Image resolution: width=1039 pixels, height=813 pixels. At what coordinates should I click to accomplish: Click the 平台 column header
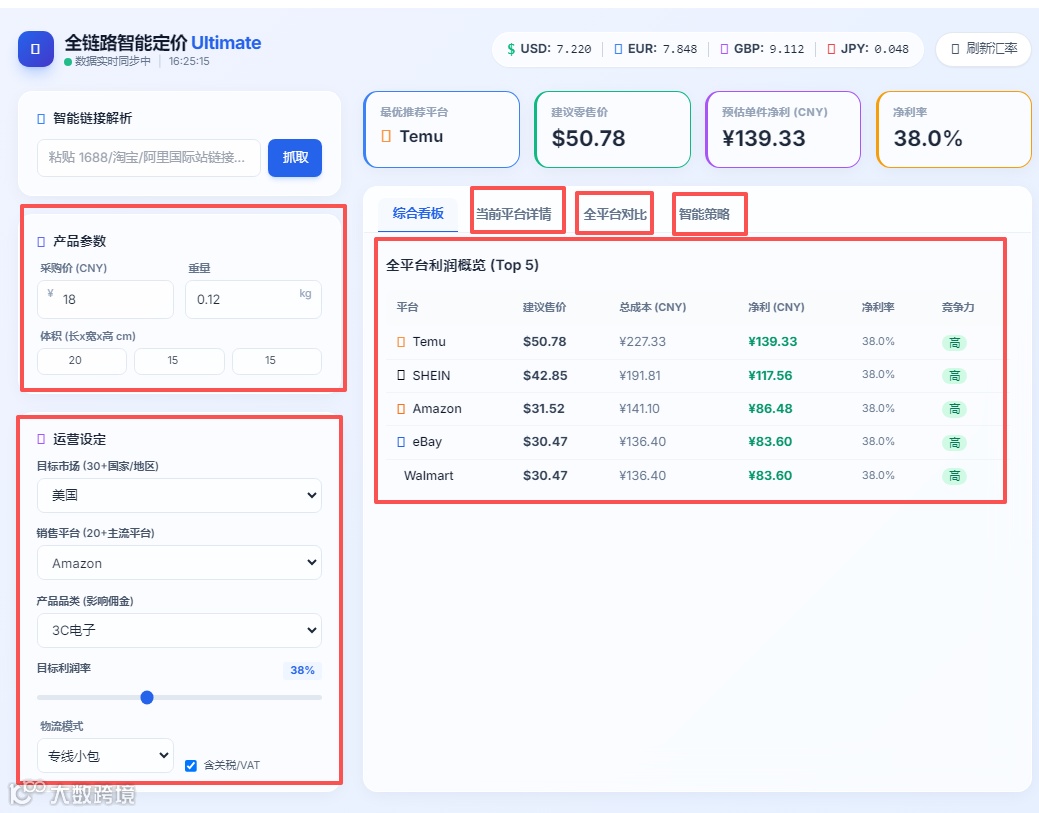408,307
